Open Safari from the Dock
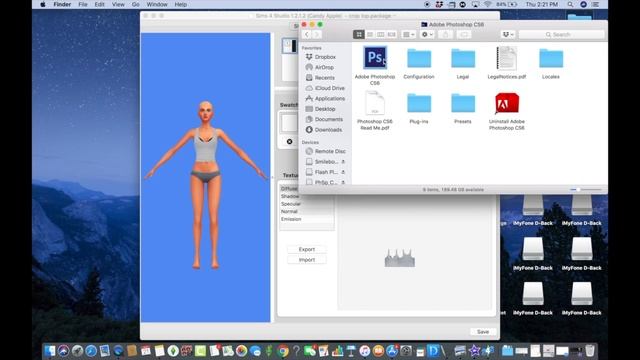 [91, 351]
